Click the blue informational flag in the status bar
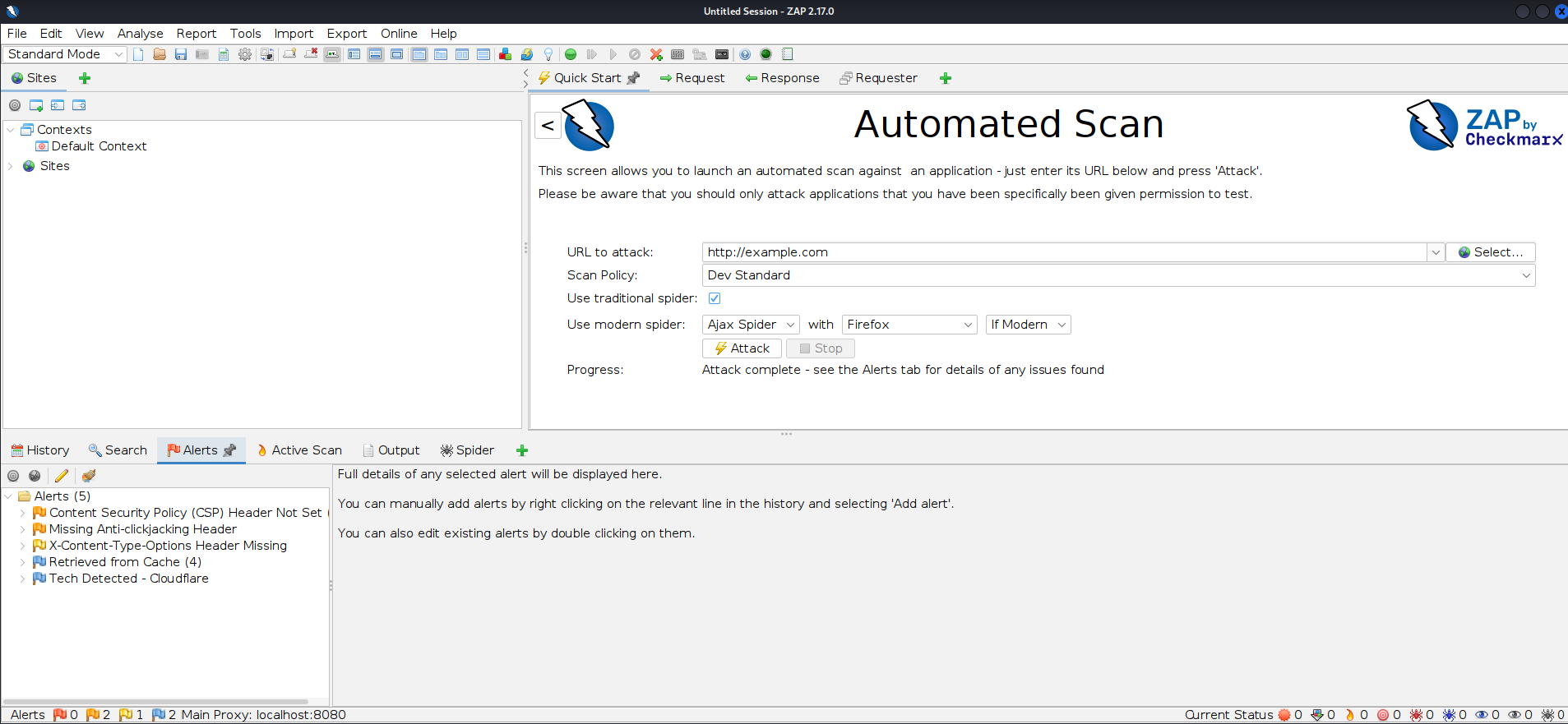 coord(159,715)
